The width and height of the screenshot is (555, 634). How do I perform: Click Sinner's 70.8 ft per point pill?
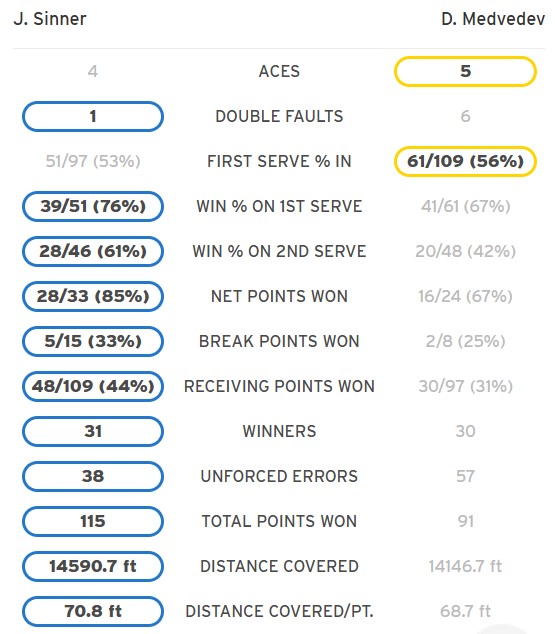point(93,611)
